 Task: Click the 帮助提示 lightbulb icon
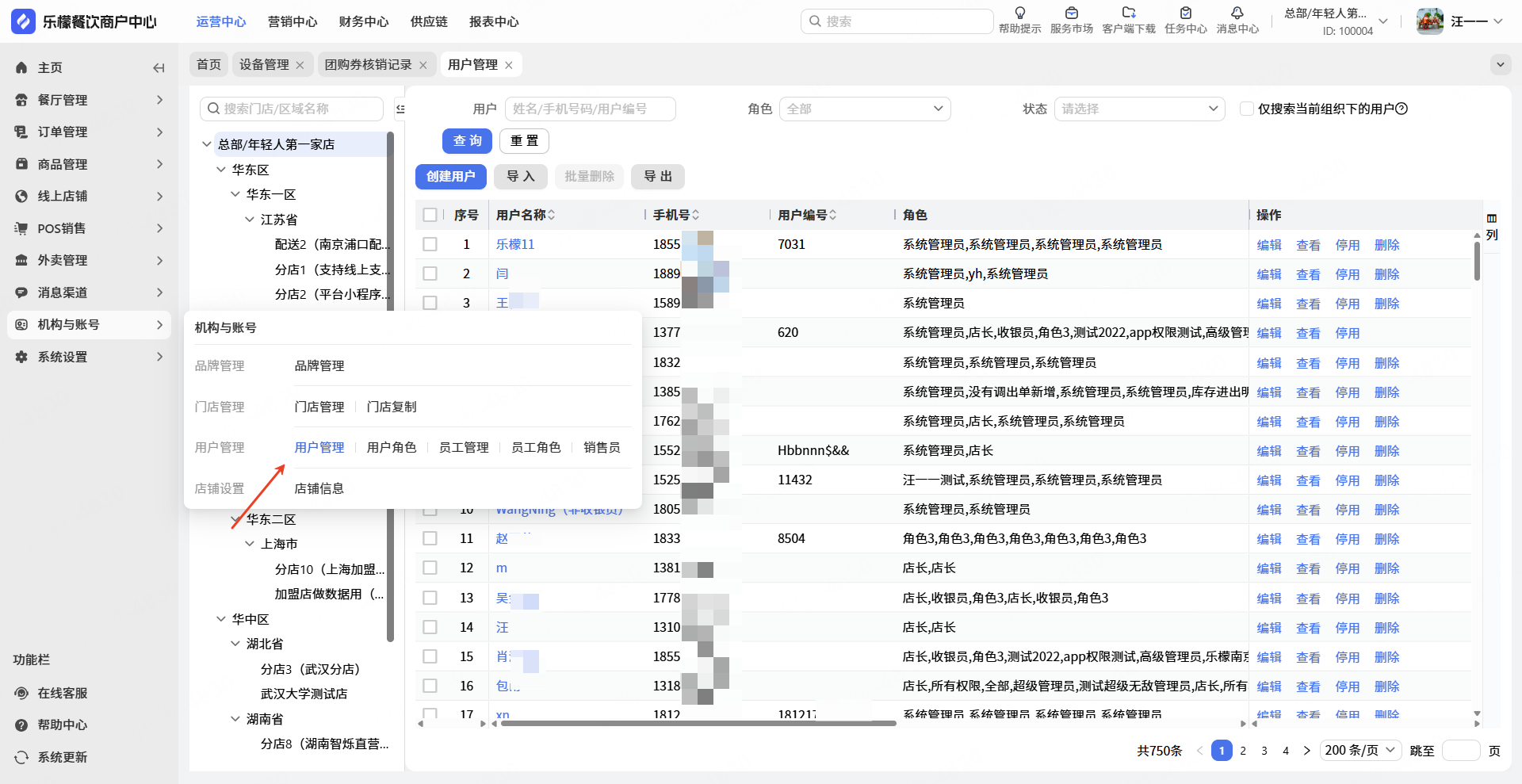[1020, 13]
